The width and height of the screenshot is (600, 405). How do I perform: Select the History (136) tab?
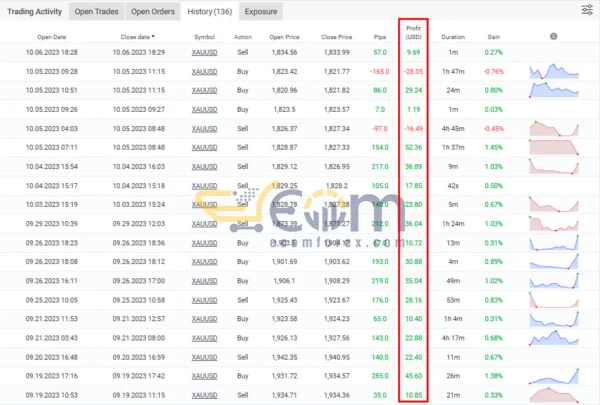point(210,11)
